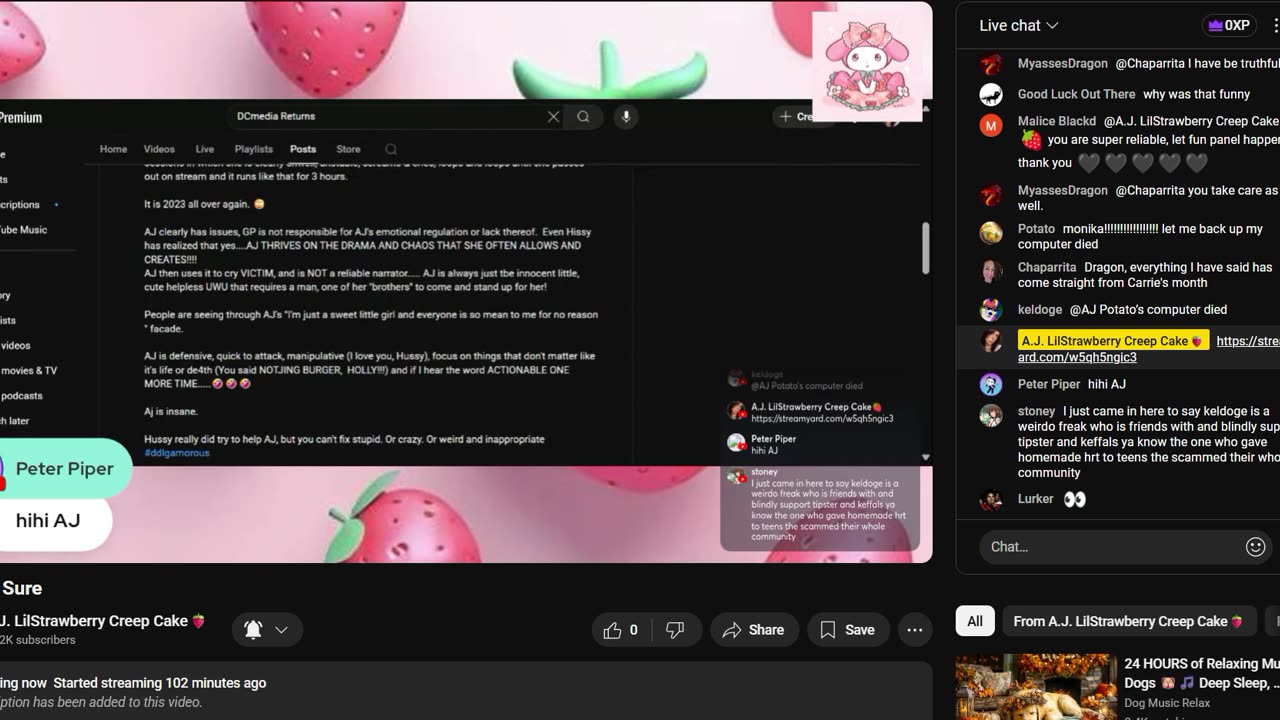Click the My Melody overlay image
1280x720 pixels.
point(867,67)
